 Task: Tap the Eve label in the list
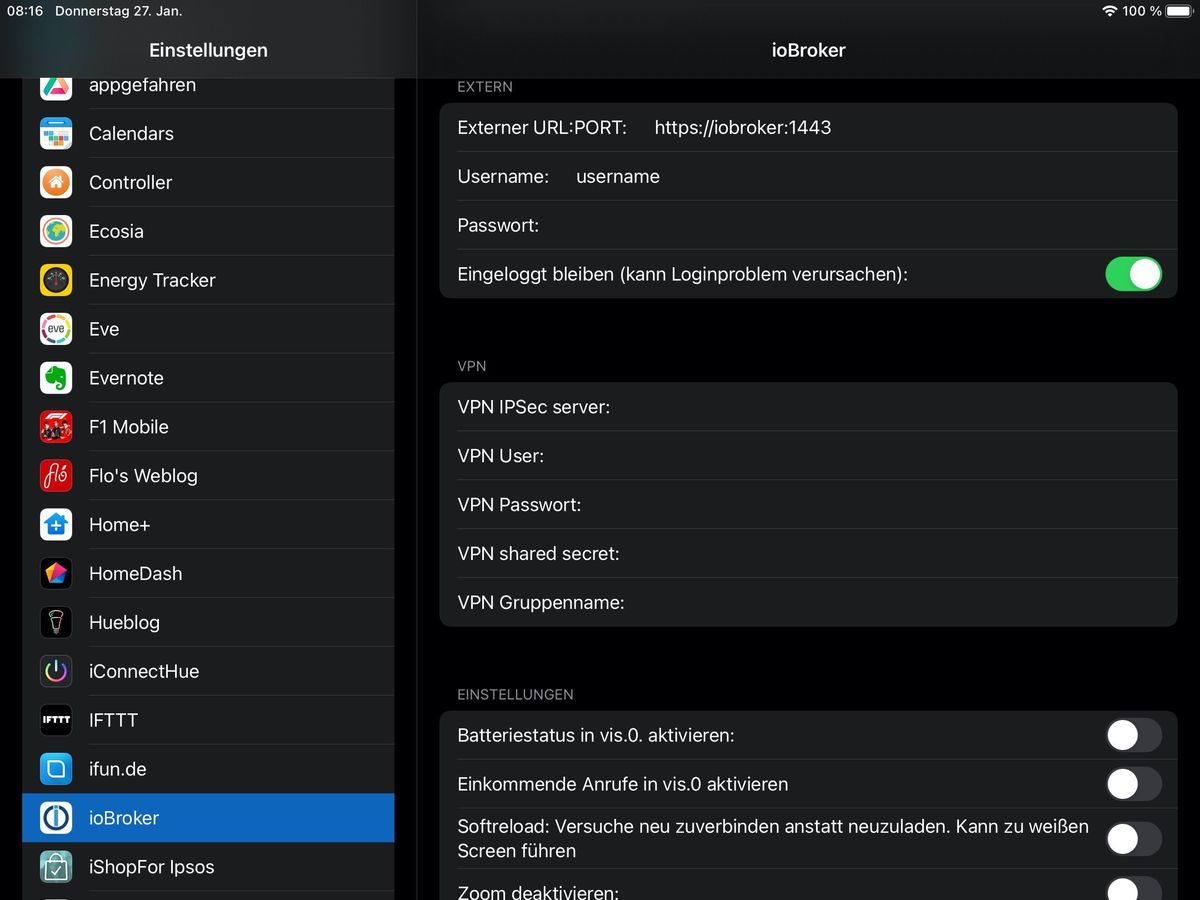(104, 329)
